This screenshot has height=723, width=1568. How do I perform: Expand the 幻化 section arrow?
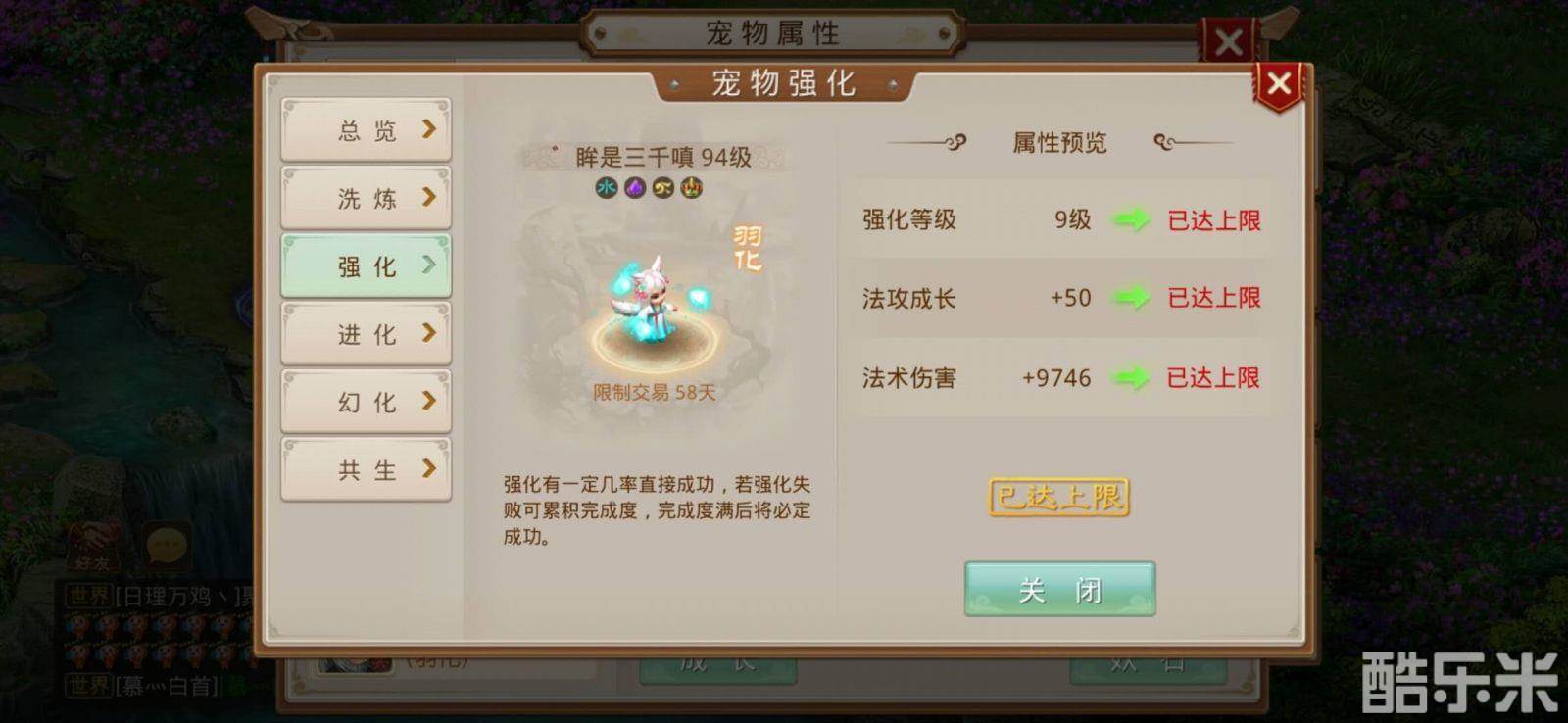(x=428, y=401)
